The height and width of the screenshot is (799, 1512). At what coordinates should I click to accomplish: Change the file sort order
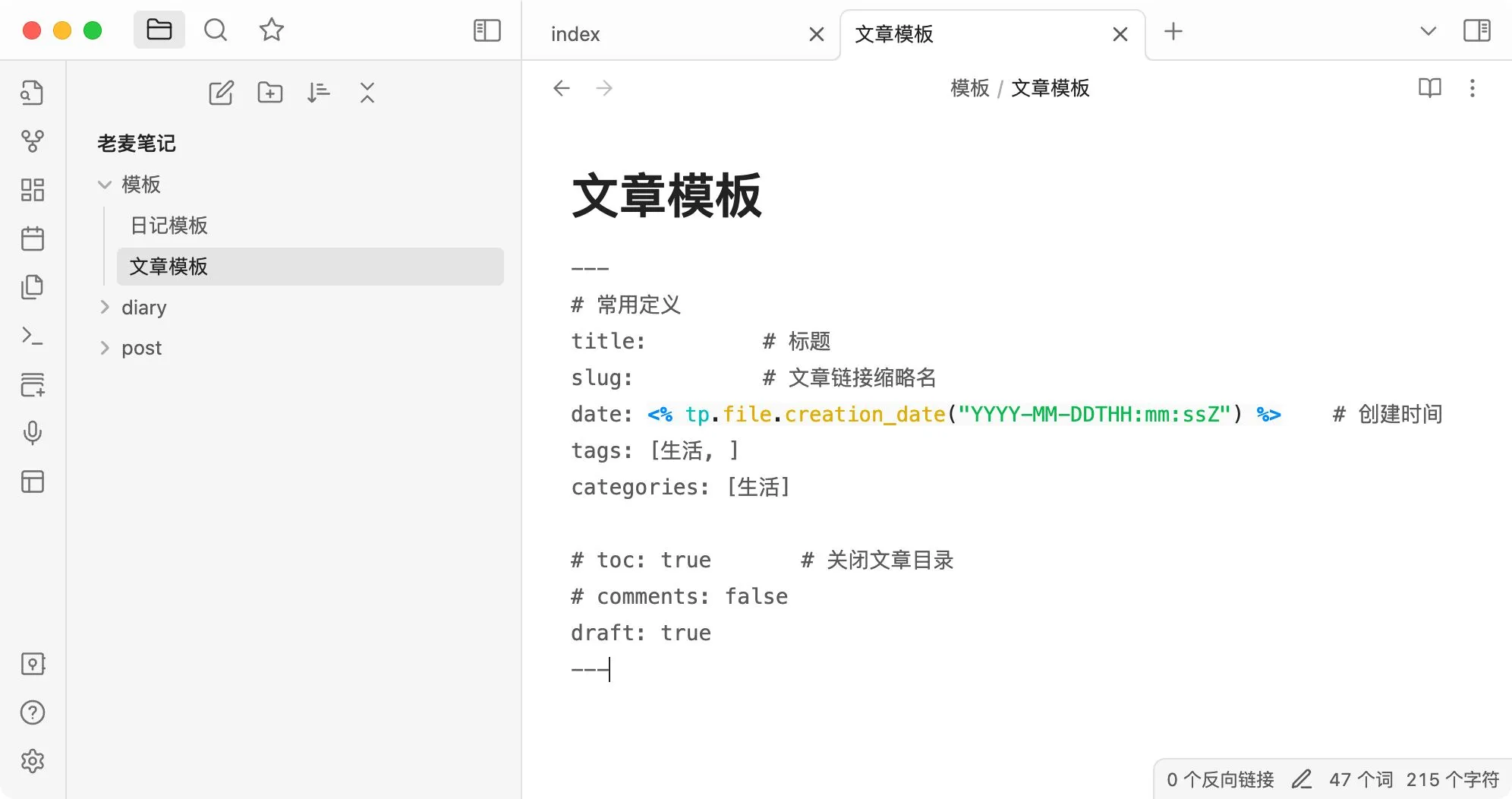click(319, 93)
